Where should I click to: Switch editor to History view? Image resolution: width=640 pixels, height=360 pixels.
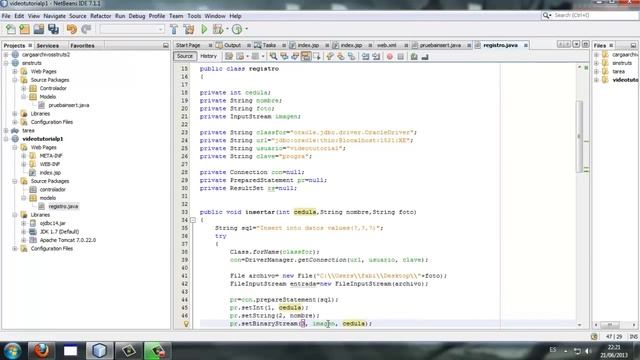(x=208, y=56)
